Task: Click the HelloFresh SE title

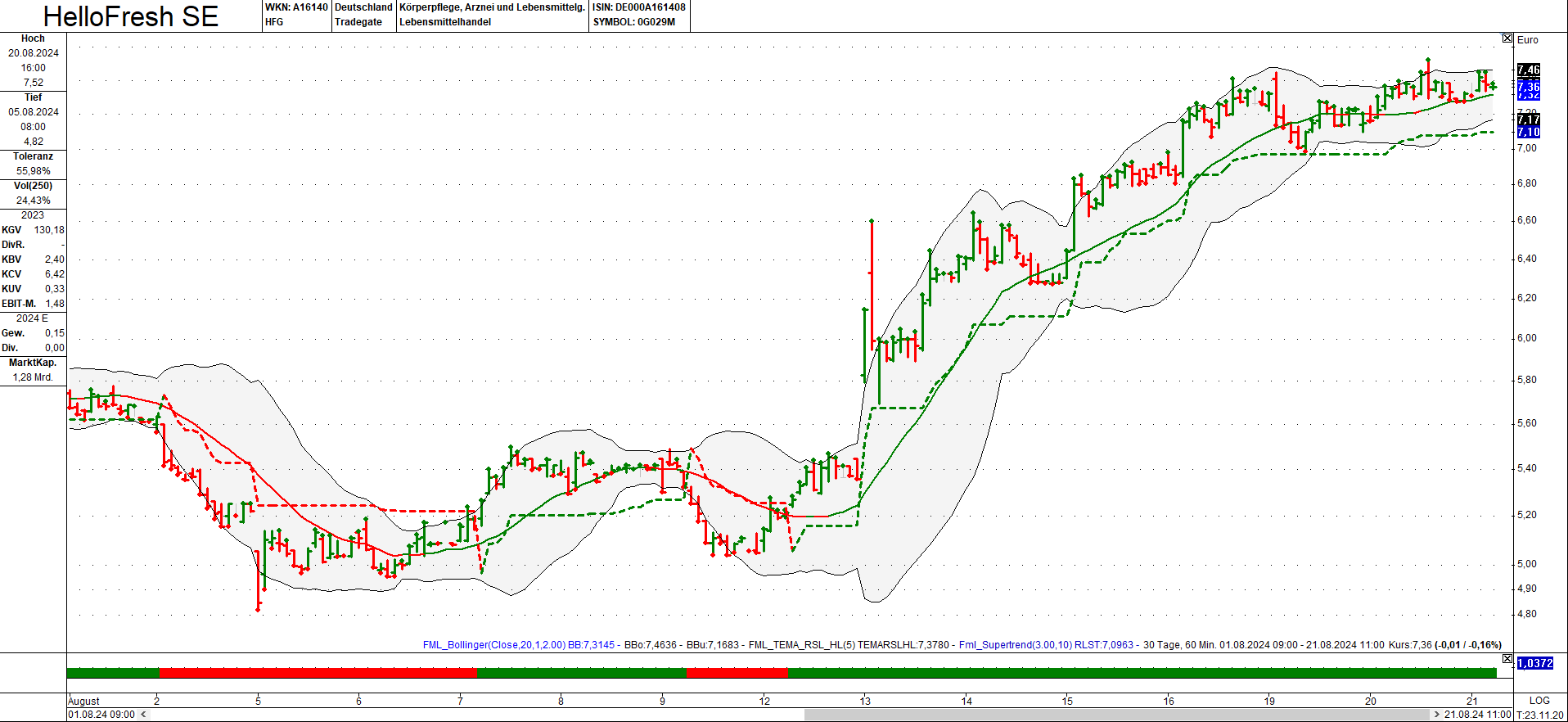Action: click(131, 16)
